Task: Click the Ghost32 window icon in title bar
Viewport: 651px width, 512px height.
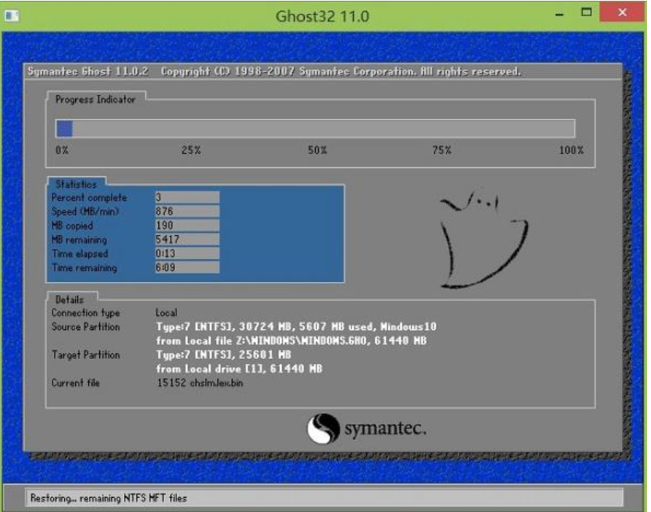Action: (12, 16)
